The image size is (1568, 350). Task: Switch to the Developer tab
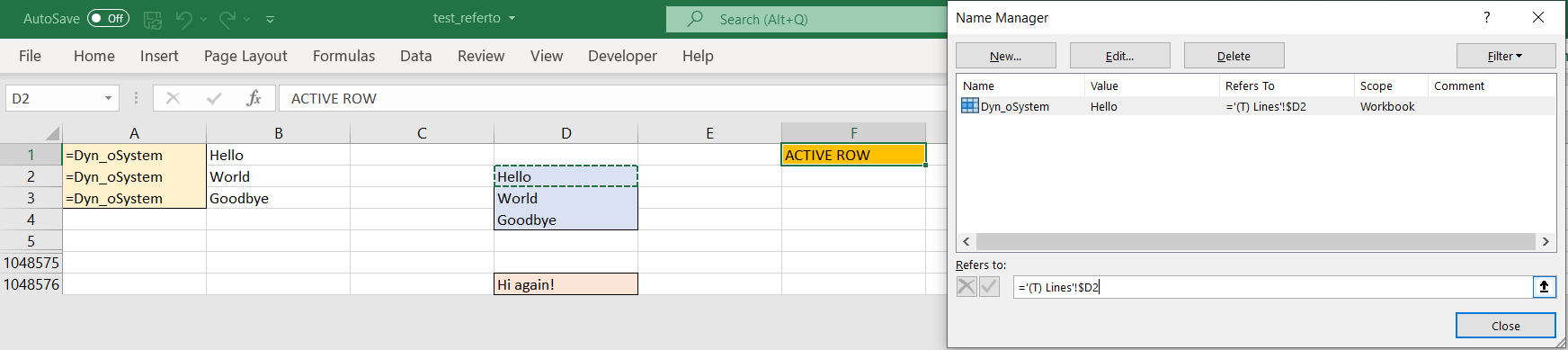[622, 56]
